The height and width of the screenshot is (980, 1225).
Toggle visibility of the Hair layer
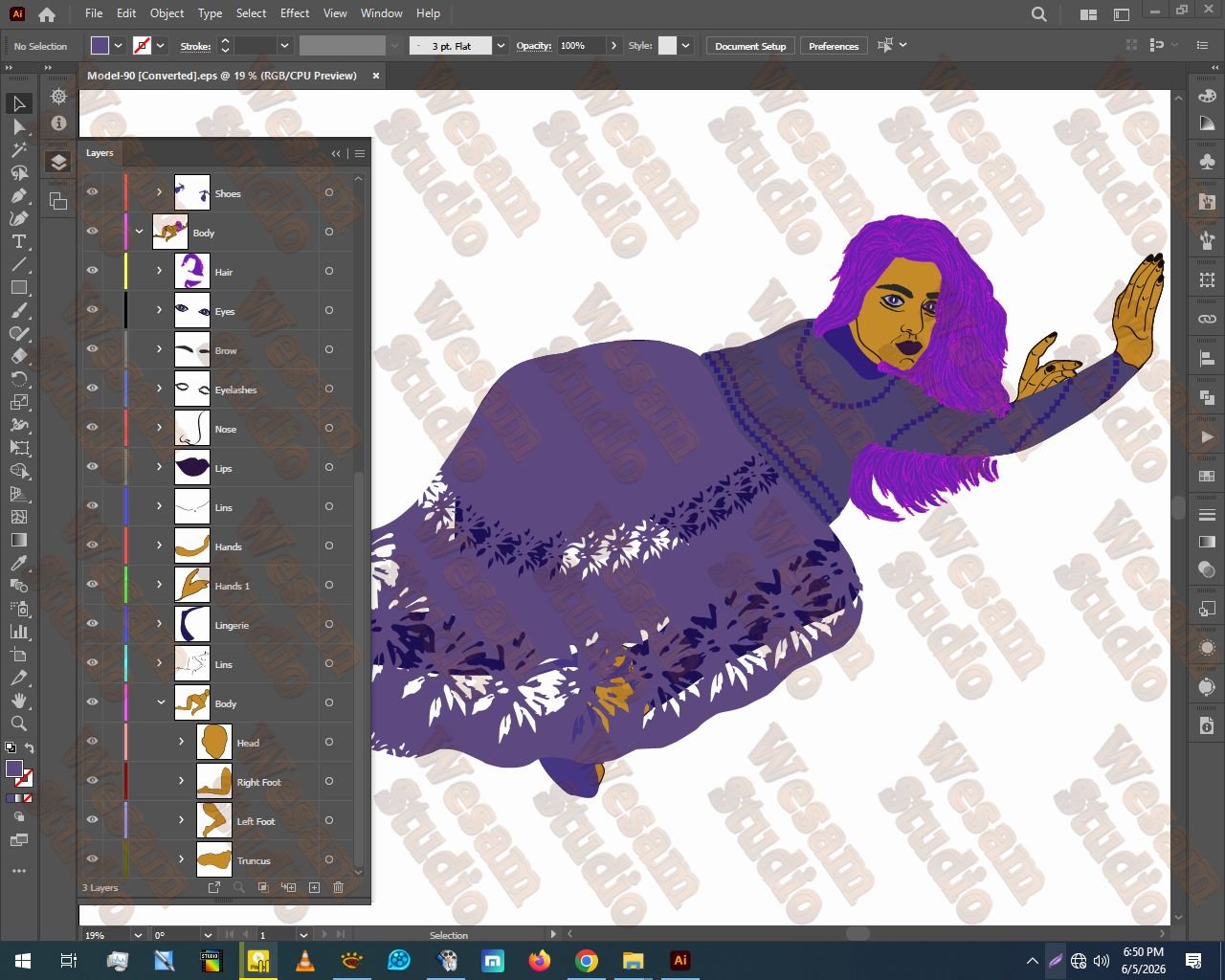coord(92,271)
